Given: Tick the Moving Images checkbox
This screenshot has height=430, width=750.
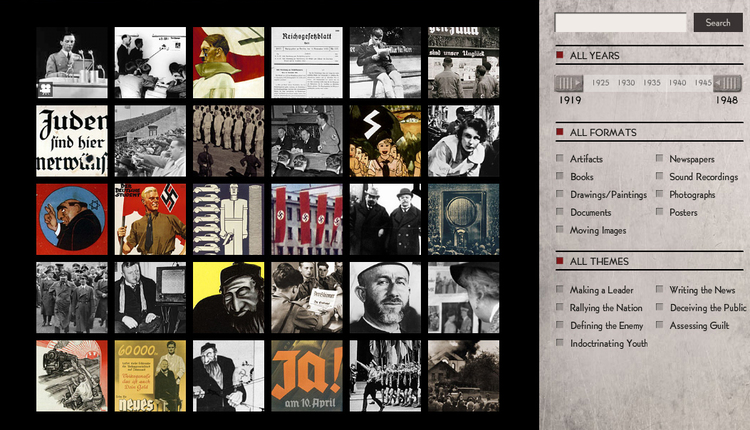Looking at the screenshot, I should pos(561,231).
